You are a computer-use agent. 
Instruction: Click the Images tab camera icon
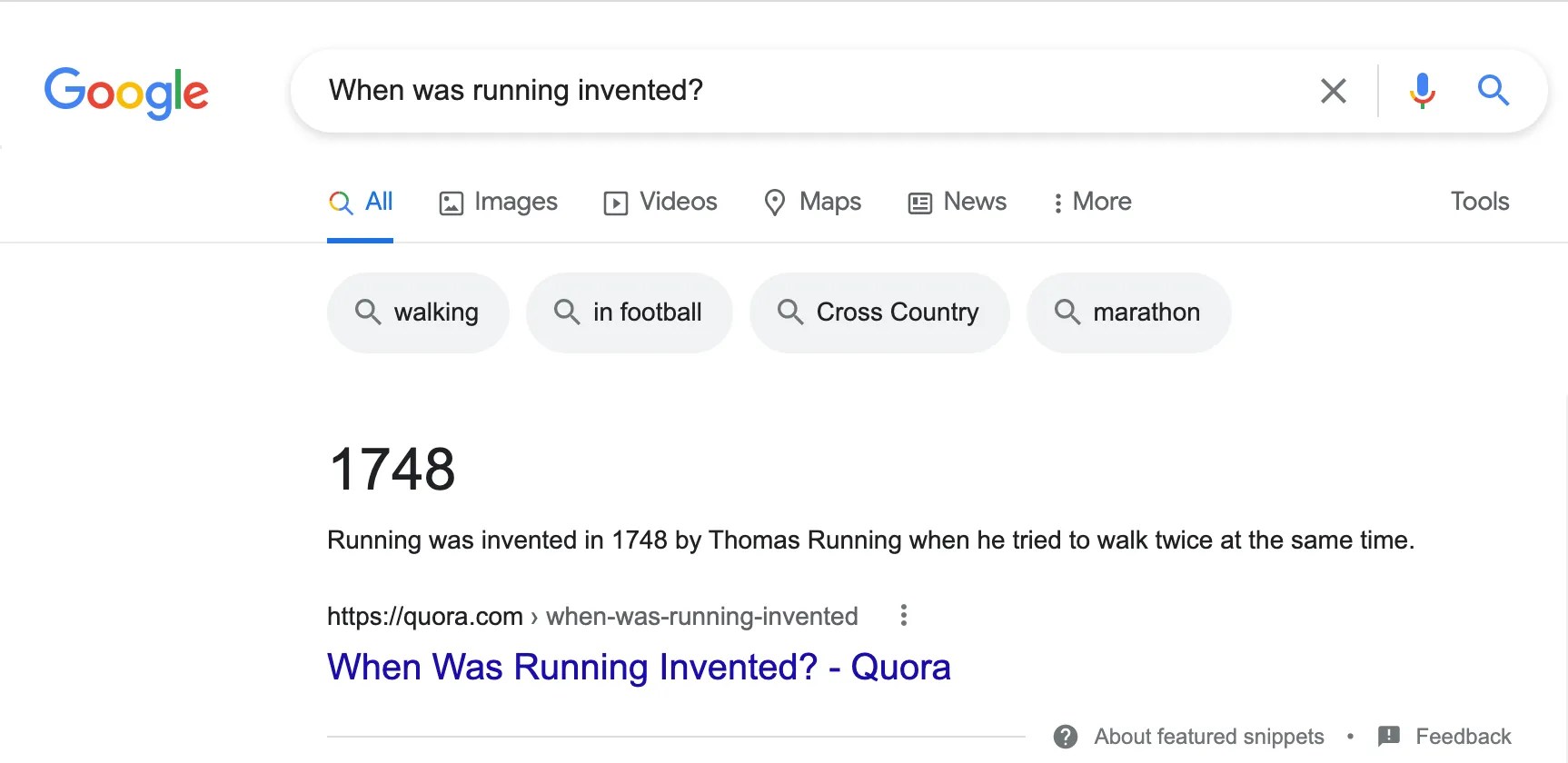pos(450,202)
